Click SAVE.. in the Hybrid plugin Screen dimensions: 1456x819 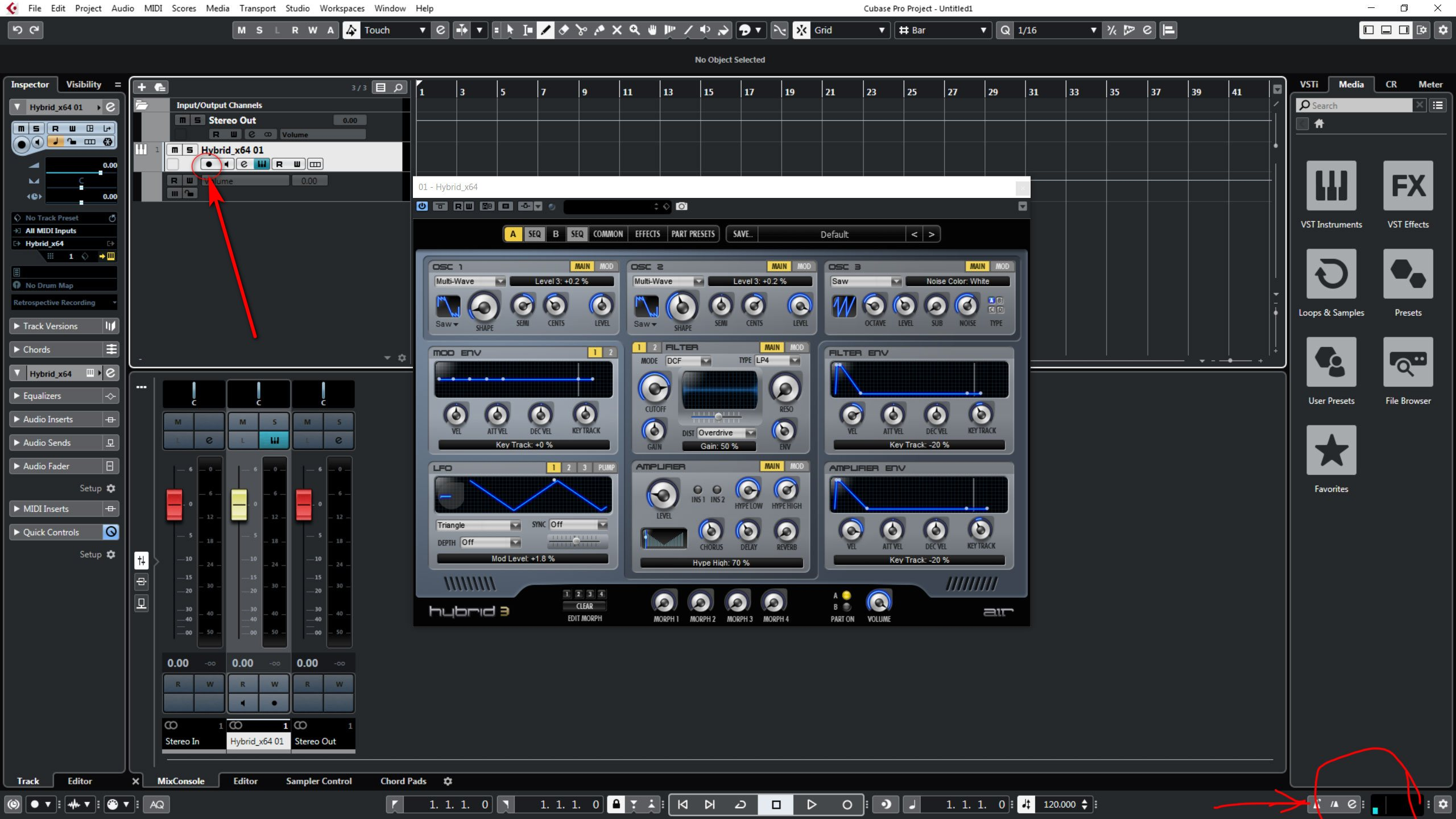742,234
